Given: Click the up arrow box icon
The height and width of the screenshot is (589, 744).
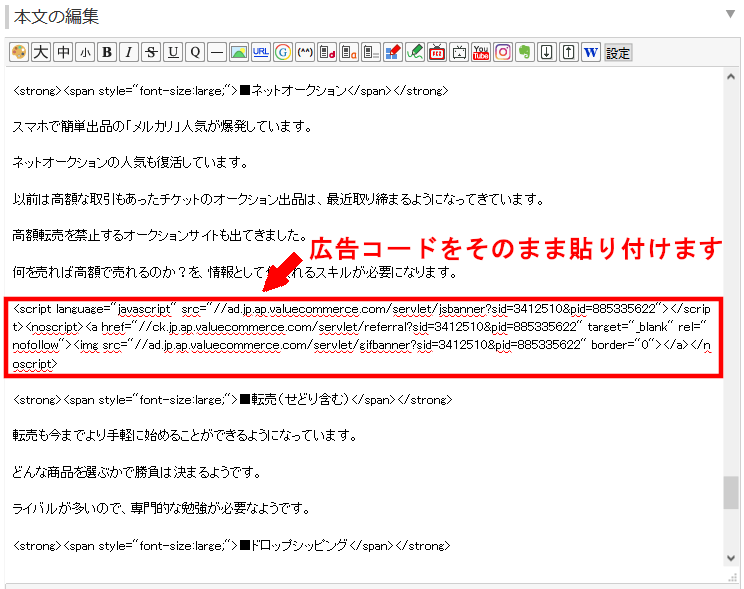Looking at the screenshot, I should pyautogui.click(x=568, y=52).
